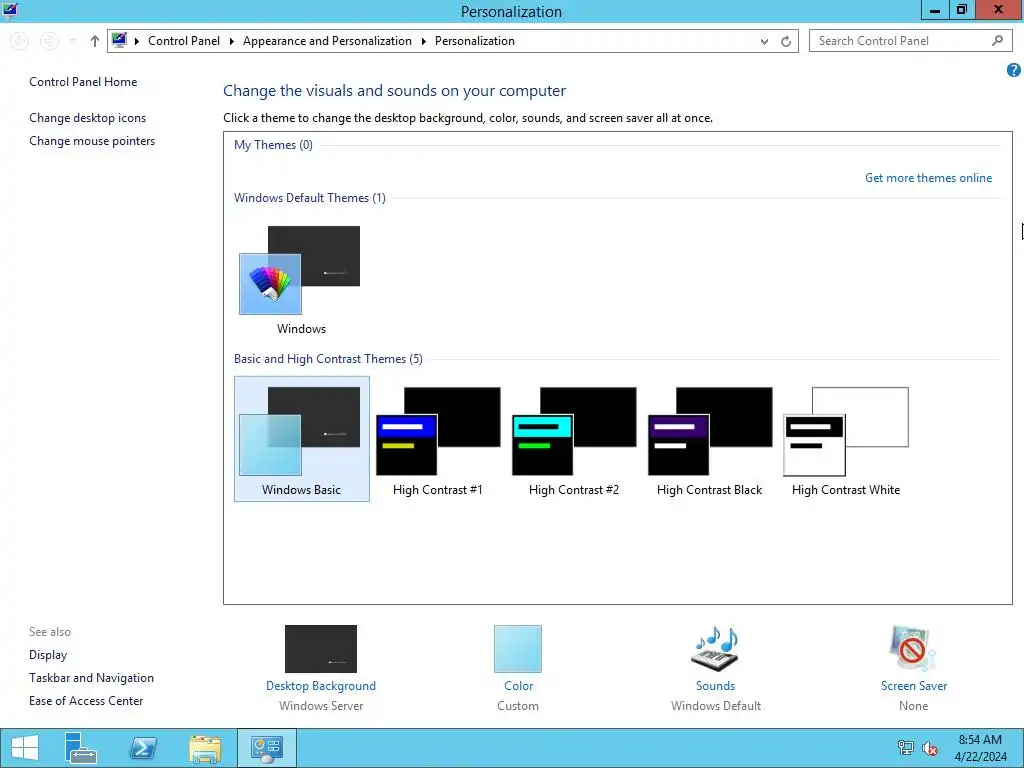
Task: Open Display under See also
Action: 48,654
